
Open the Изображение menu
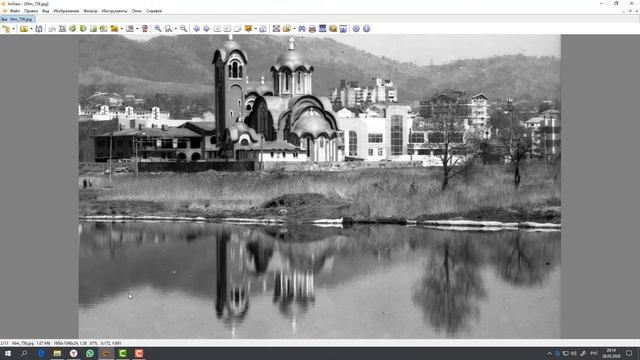point(66,11)
